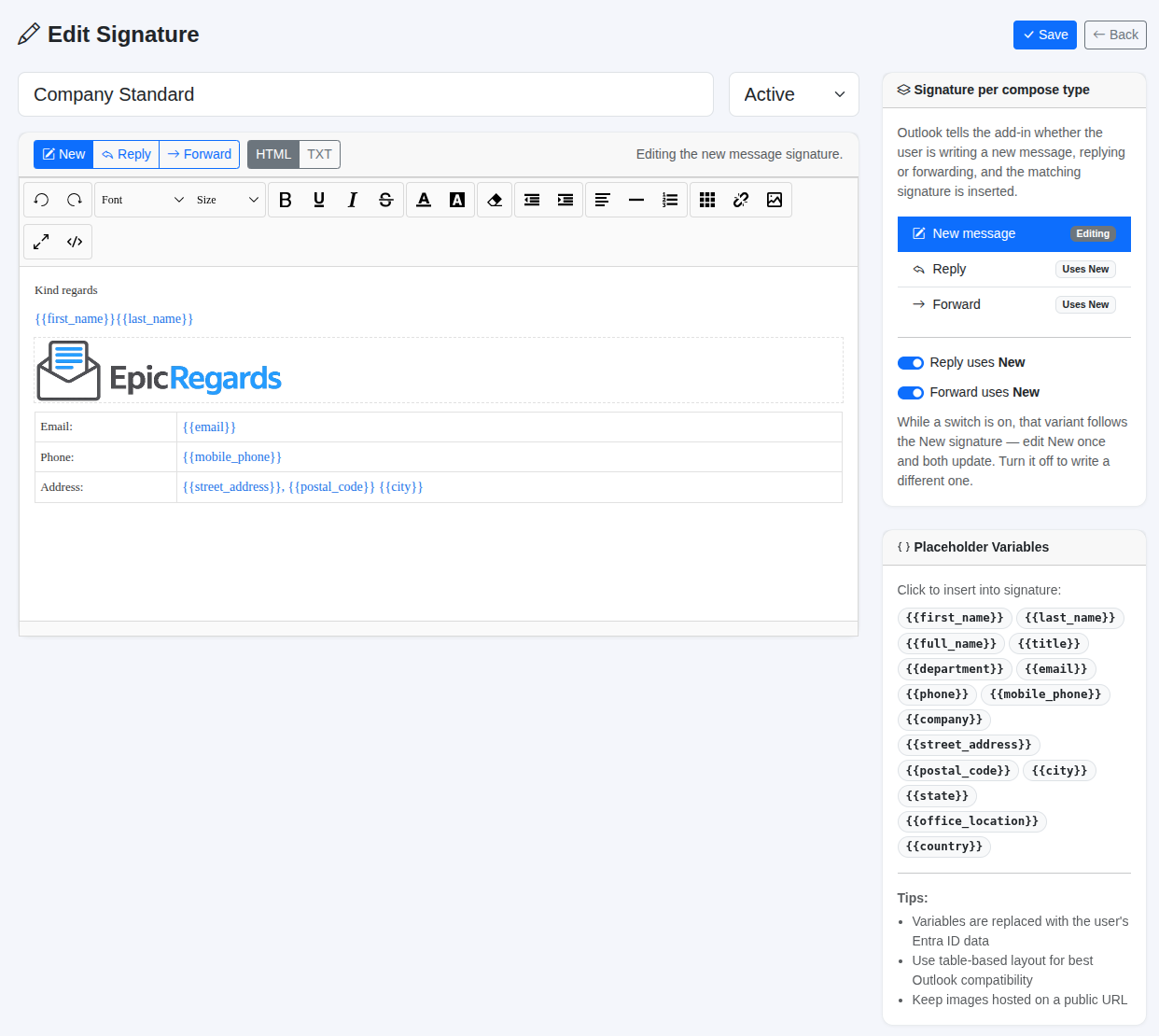
Task: Click the signature name field 'Company Standard'
Action: coord(366,94)
